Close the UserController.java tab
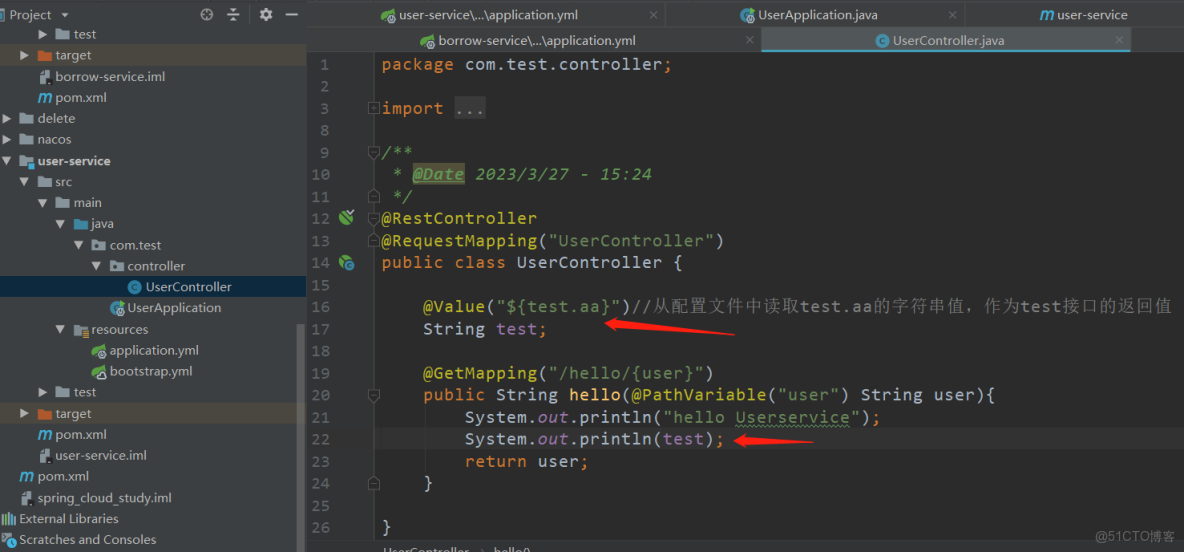Viewport: 1184px width, 552px height. (x=1119, y=40)
